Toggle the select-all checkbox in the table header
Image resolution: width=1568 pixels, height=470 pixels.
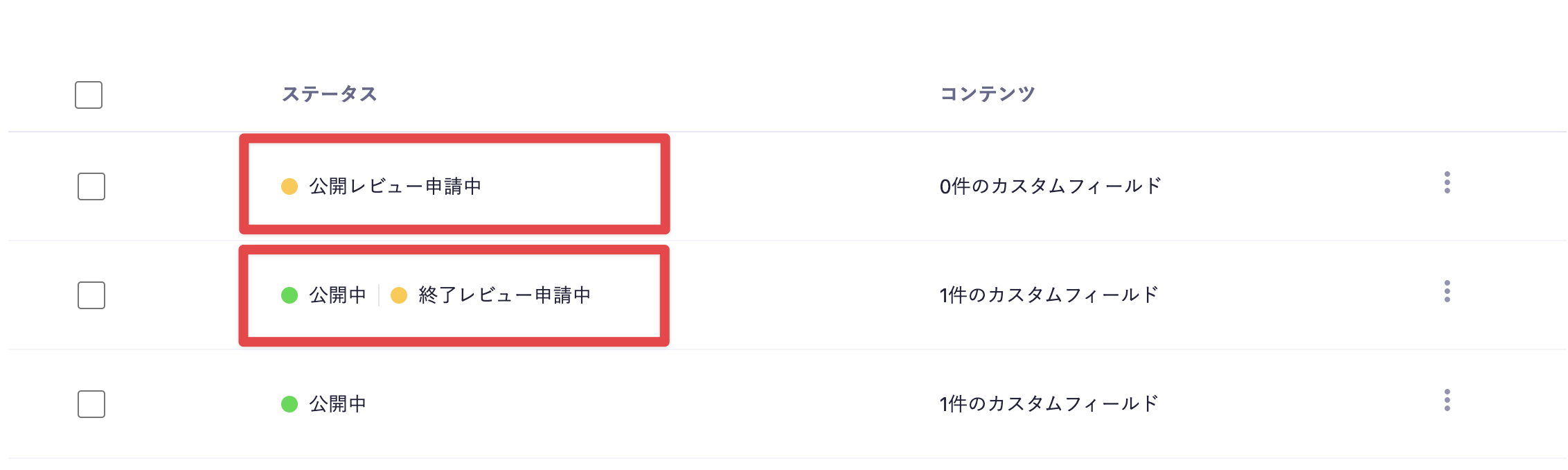click(x=89, y=95)
